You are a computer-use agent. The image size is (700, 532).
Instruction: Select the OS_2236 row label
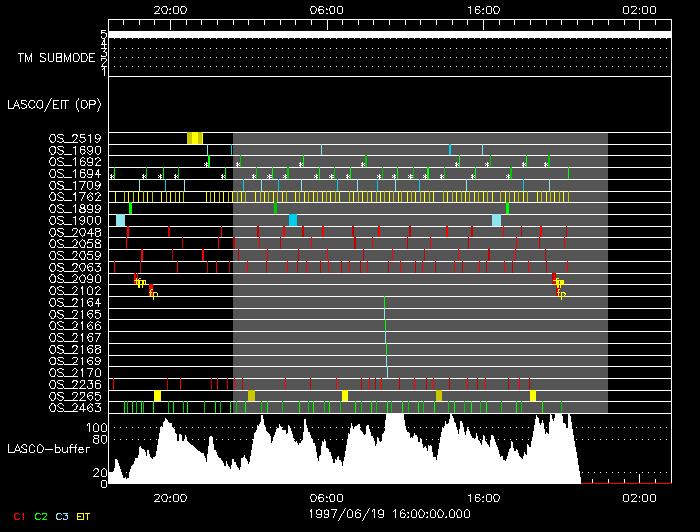coord(75,384)
